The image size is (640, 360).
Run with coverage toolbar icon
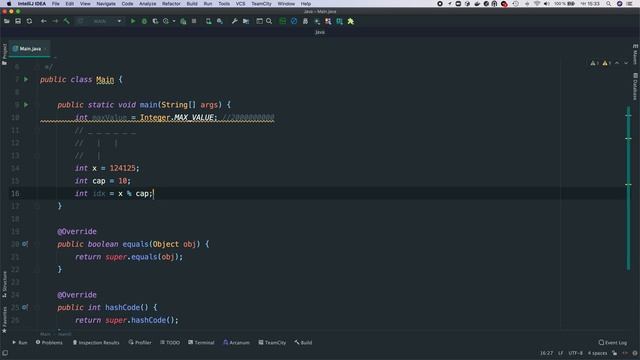[x=155, y=21]
